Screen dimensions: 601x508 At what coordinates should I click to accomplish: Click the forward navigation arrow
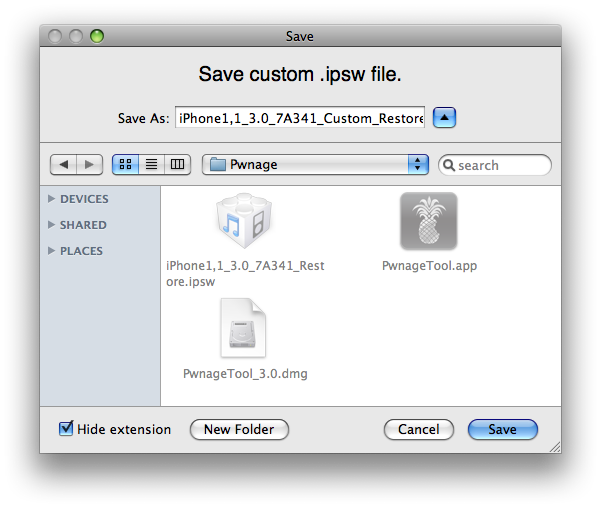[89, 165]
